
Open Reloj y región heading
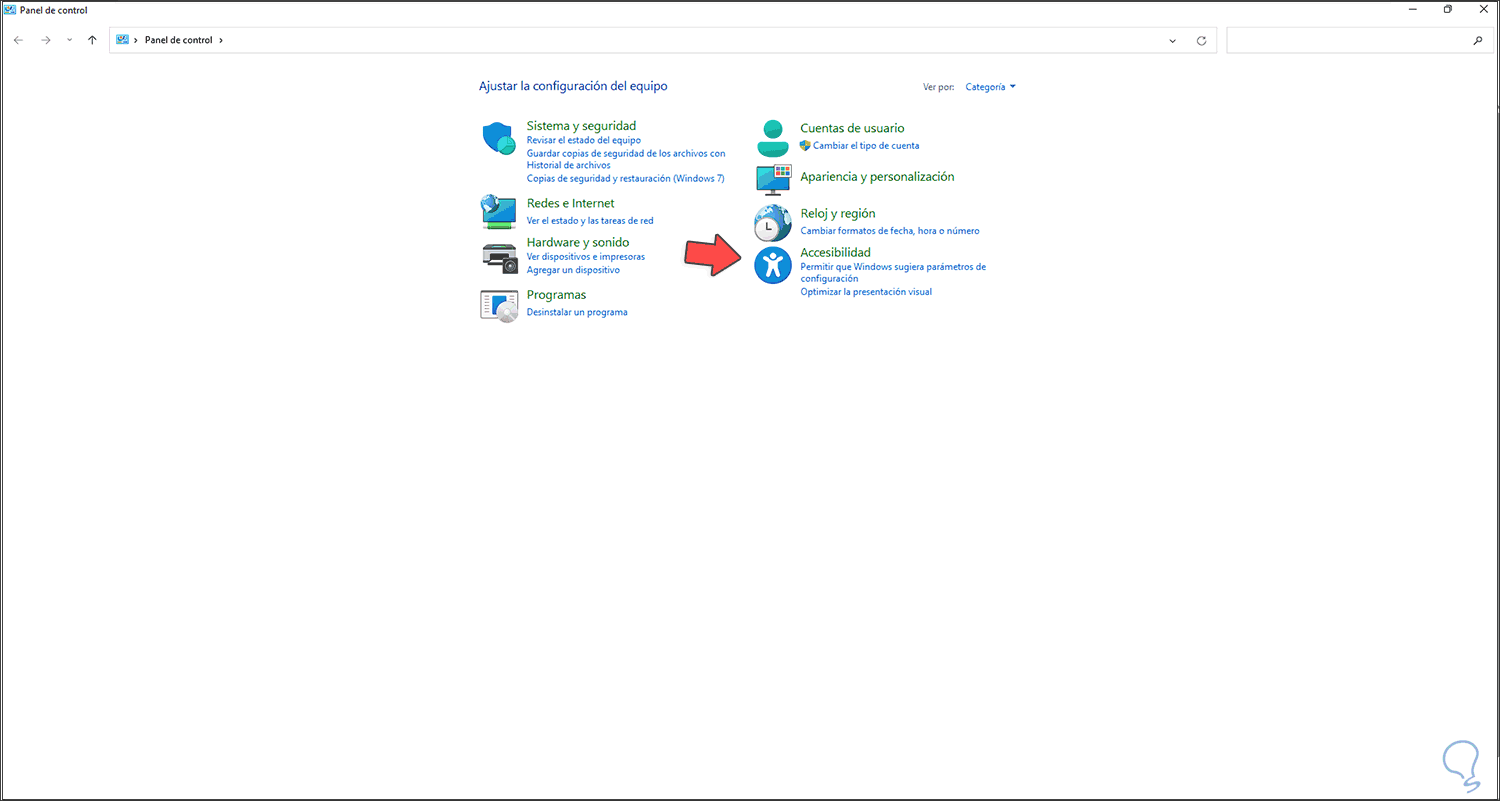point(837,213)
